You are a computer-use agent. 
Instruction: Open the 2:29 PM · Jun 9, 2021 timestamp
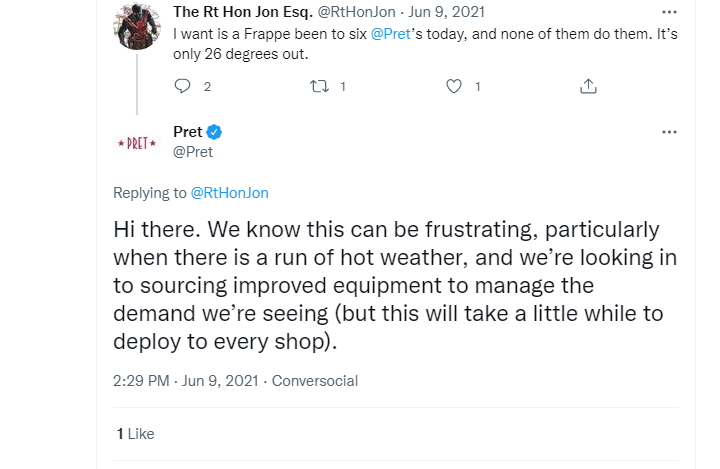pos(186,381)
